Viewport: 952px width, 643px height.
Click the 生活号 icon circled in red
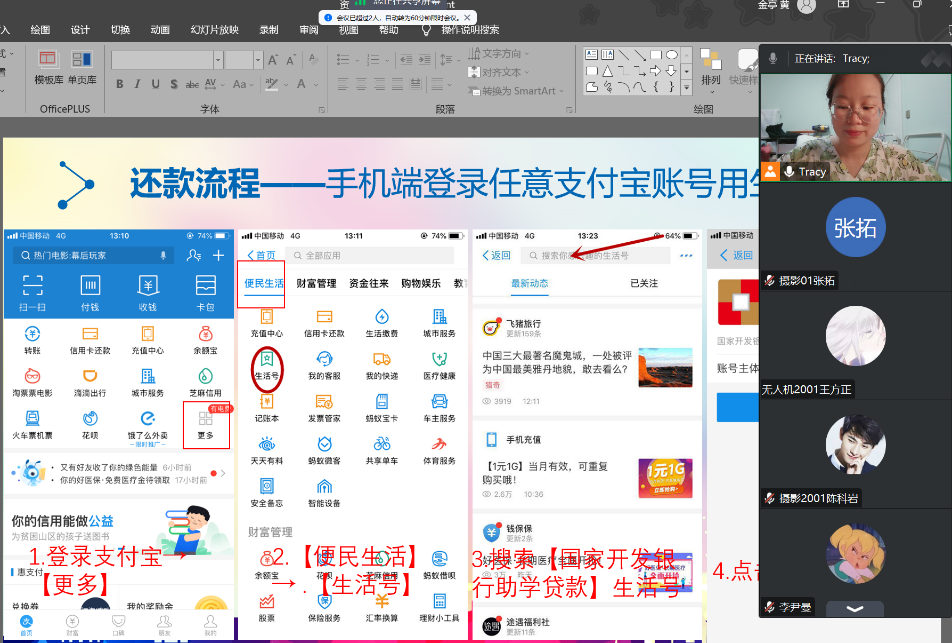click(x=266, y=365)
